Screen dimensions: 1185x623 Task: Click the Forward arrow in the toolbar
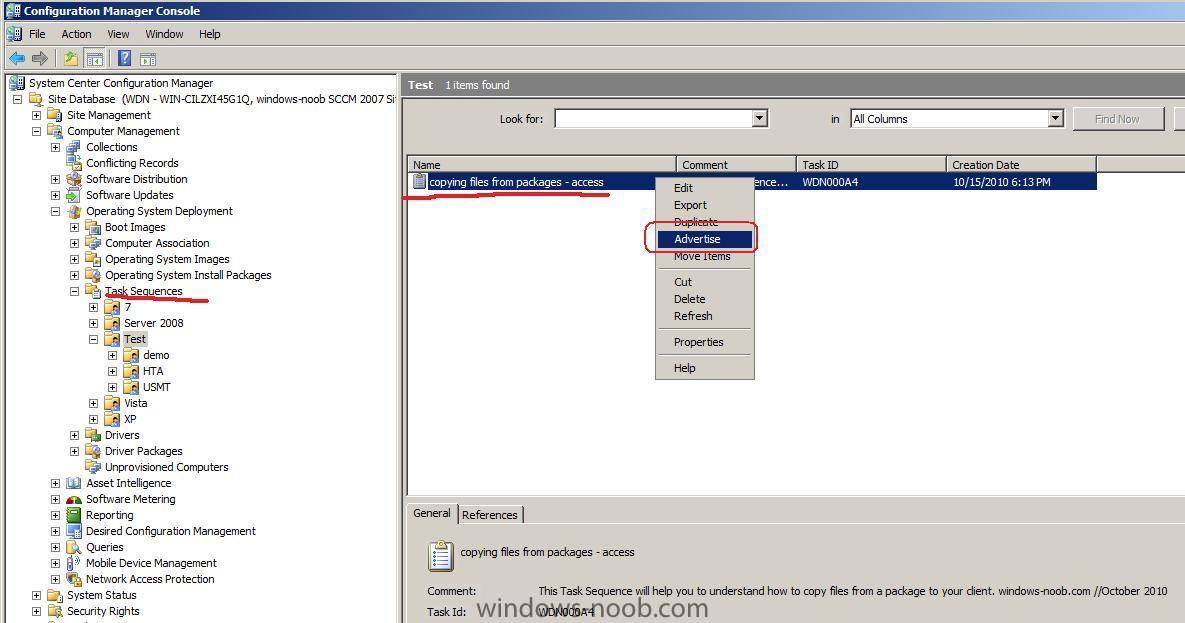click(40, 58)
